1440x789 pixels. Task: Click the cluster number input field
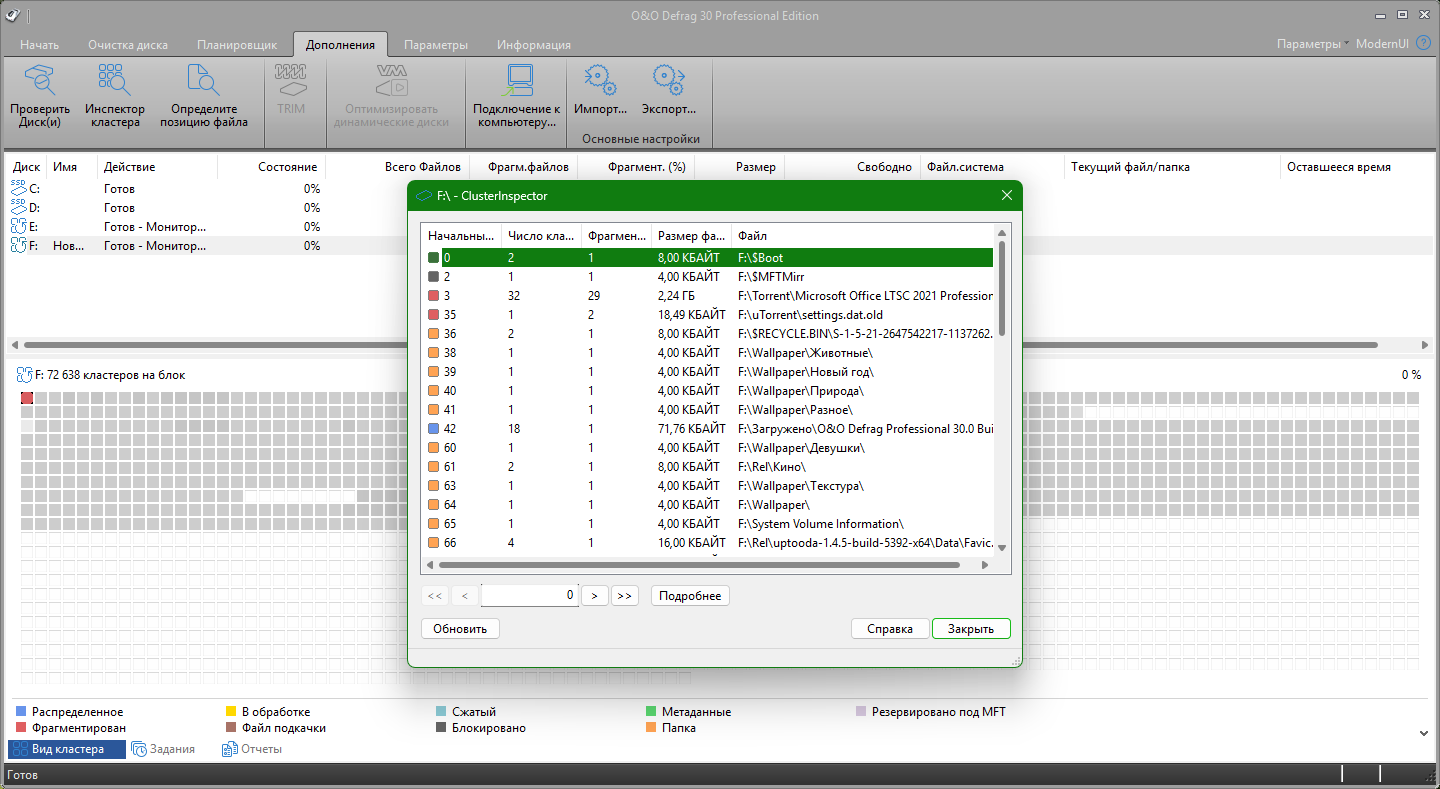click(529, 595)
